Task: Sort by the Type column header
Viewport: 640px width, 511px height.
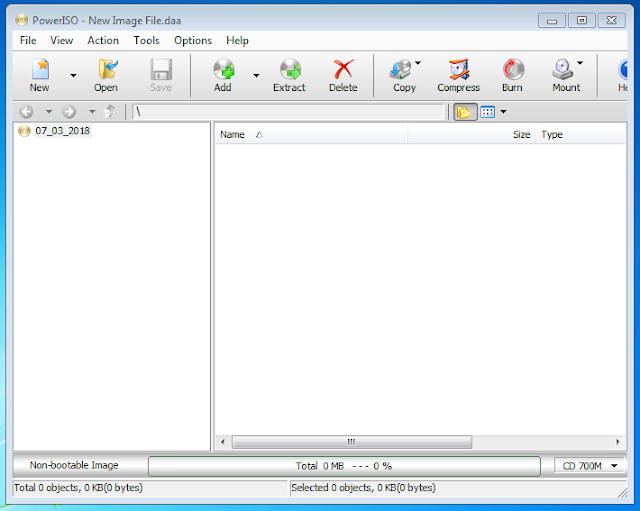Action: pyautogui.click(x=580, y=134)
